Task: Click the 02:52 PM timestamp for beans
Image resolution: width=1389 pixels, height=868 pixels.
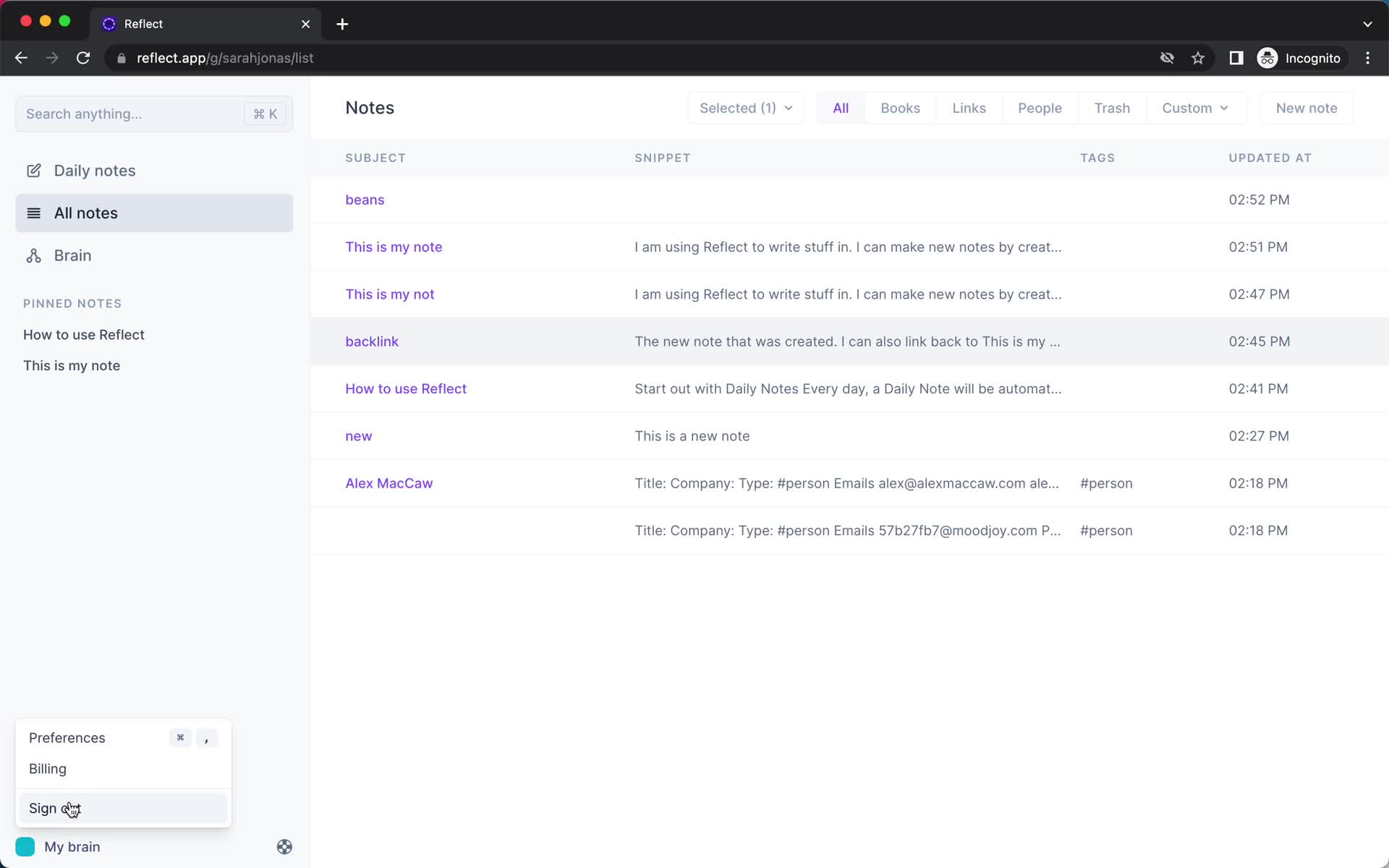Action: click(1259, 200)
